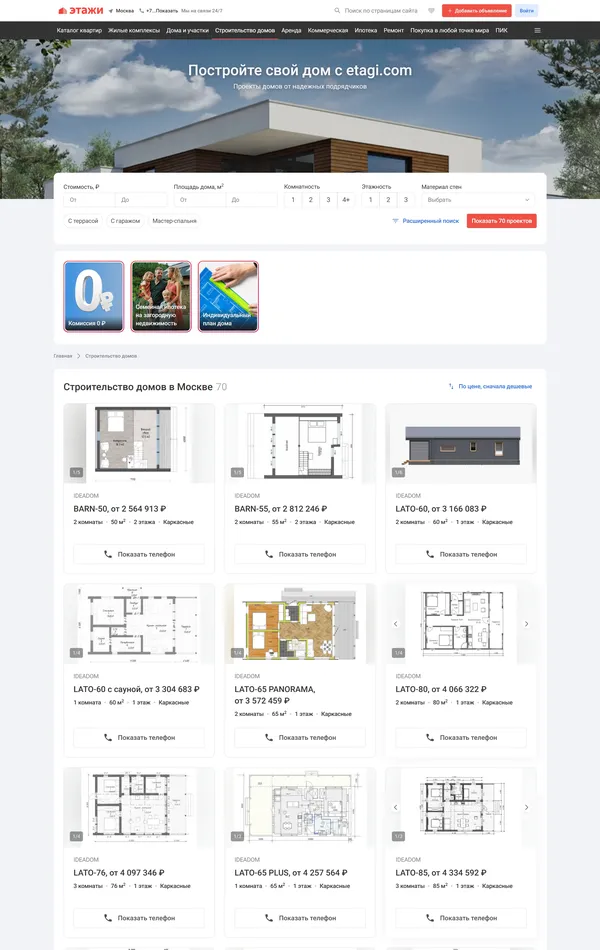Enable the 'Мастер-спальня' filter chip
Viewport: 600px width, 950px height.
click(x=175, y=221)
